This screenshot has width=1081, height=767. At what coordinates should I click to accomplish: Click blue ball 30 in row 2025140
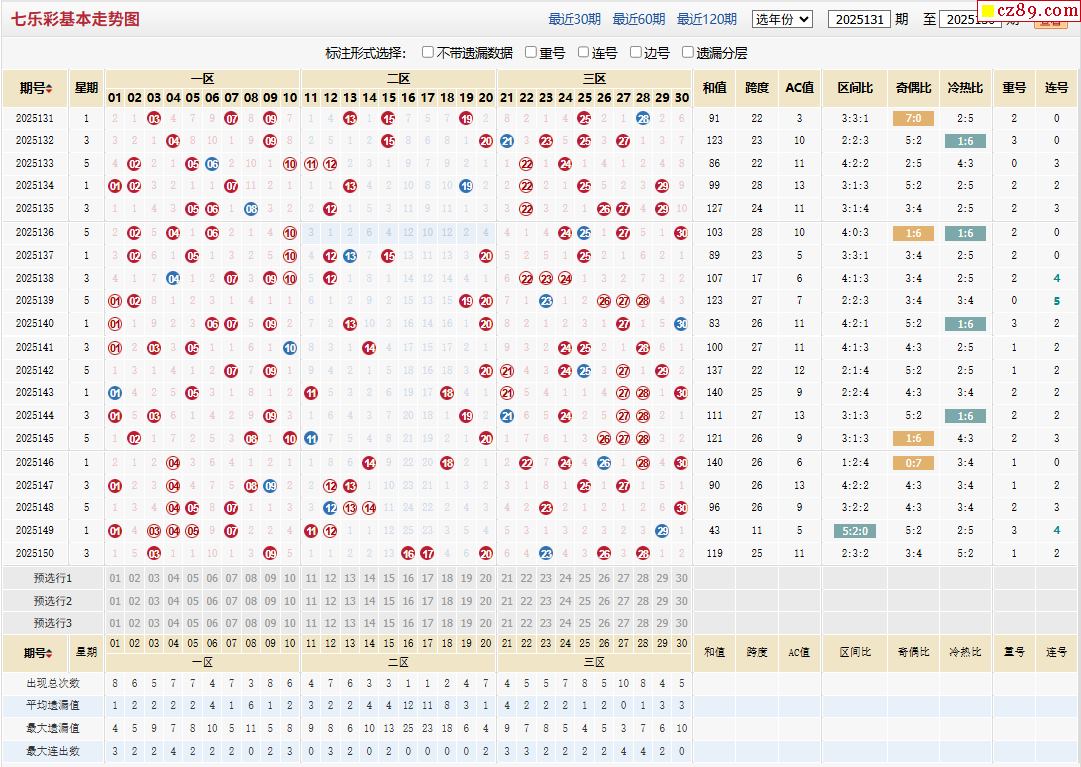(x=681, y=324)
